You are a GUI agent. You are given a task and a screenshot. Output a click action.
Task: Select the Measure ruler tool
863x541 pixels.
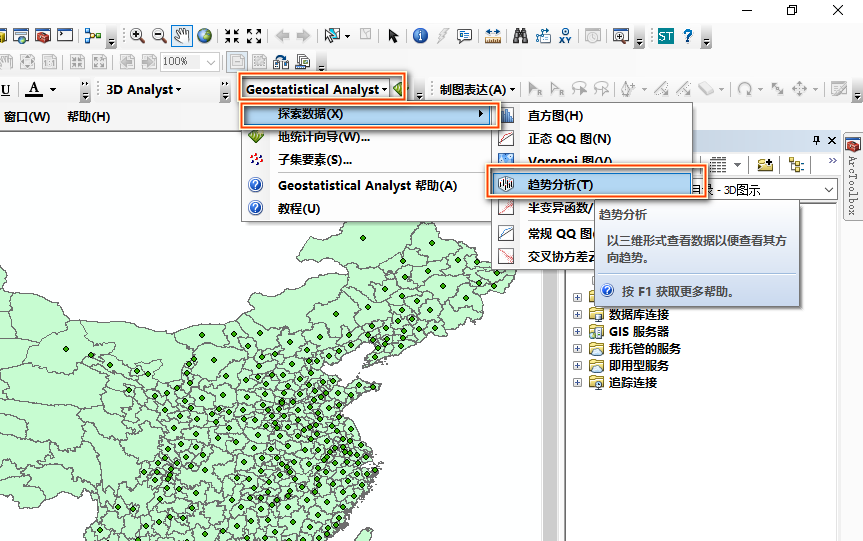(x=493, y=36)
